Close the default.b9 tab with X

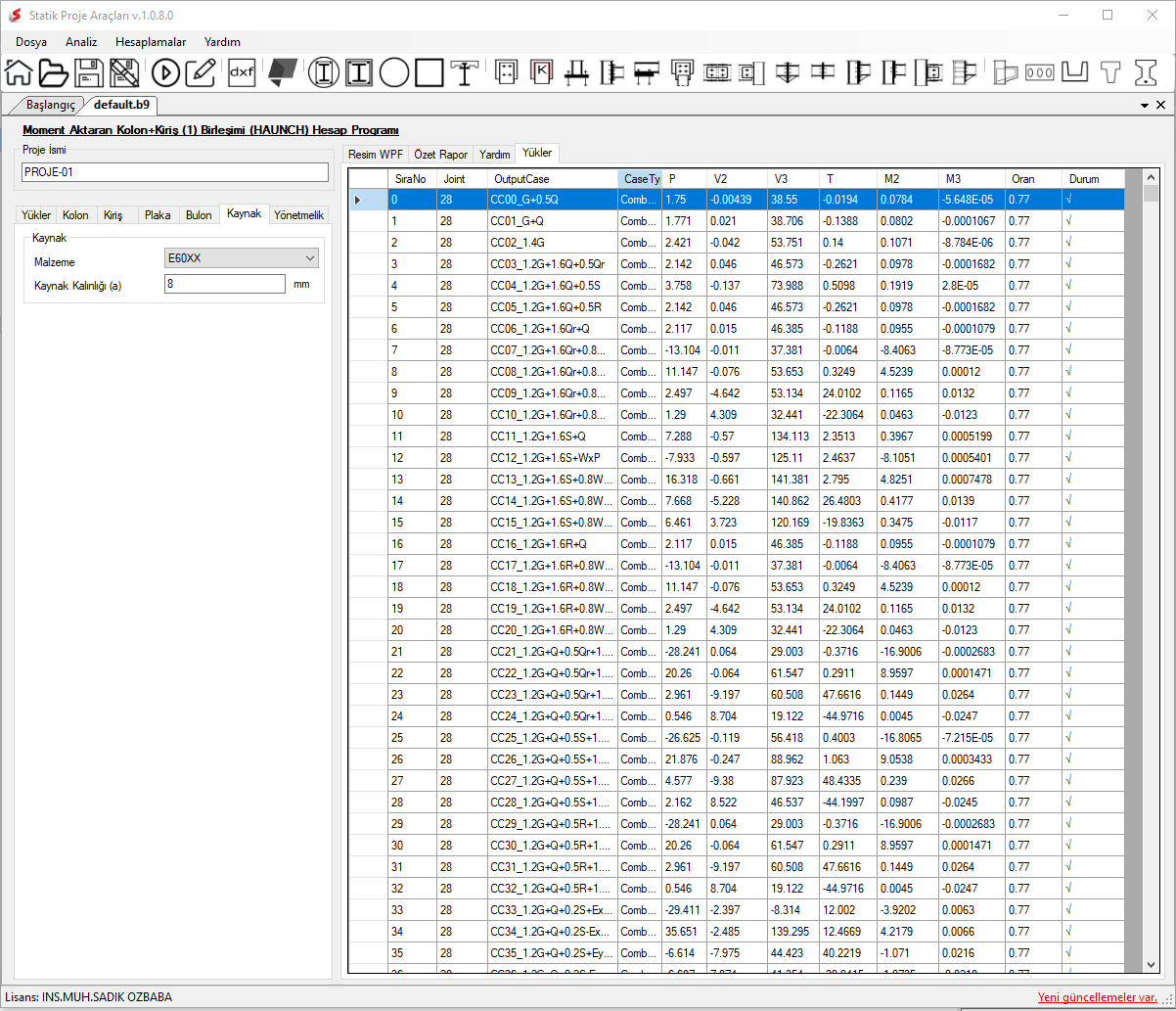point(1161,105)
